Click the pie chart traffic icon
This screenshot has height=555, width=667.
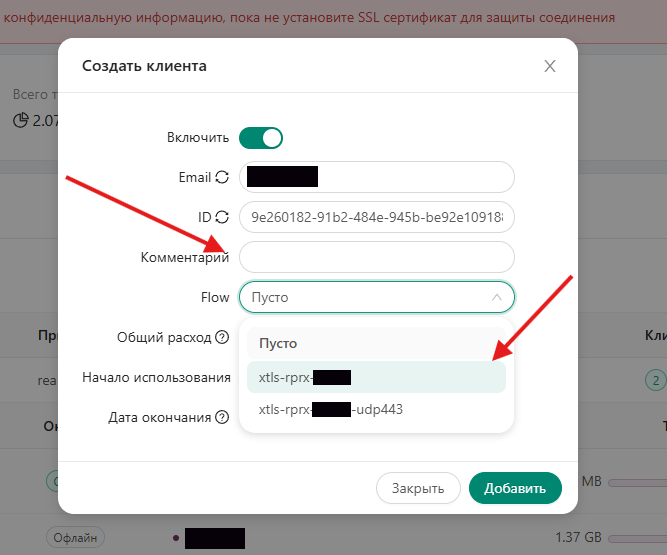pos(20,120)
